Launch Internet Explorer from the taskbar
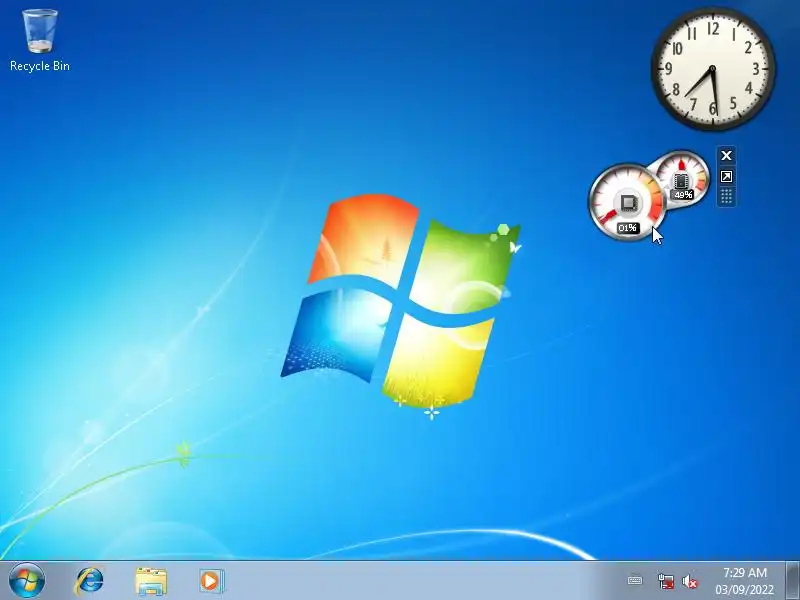The width and height of the screenshot is (800, 600). (x=90, y=581)
